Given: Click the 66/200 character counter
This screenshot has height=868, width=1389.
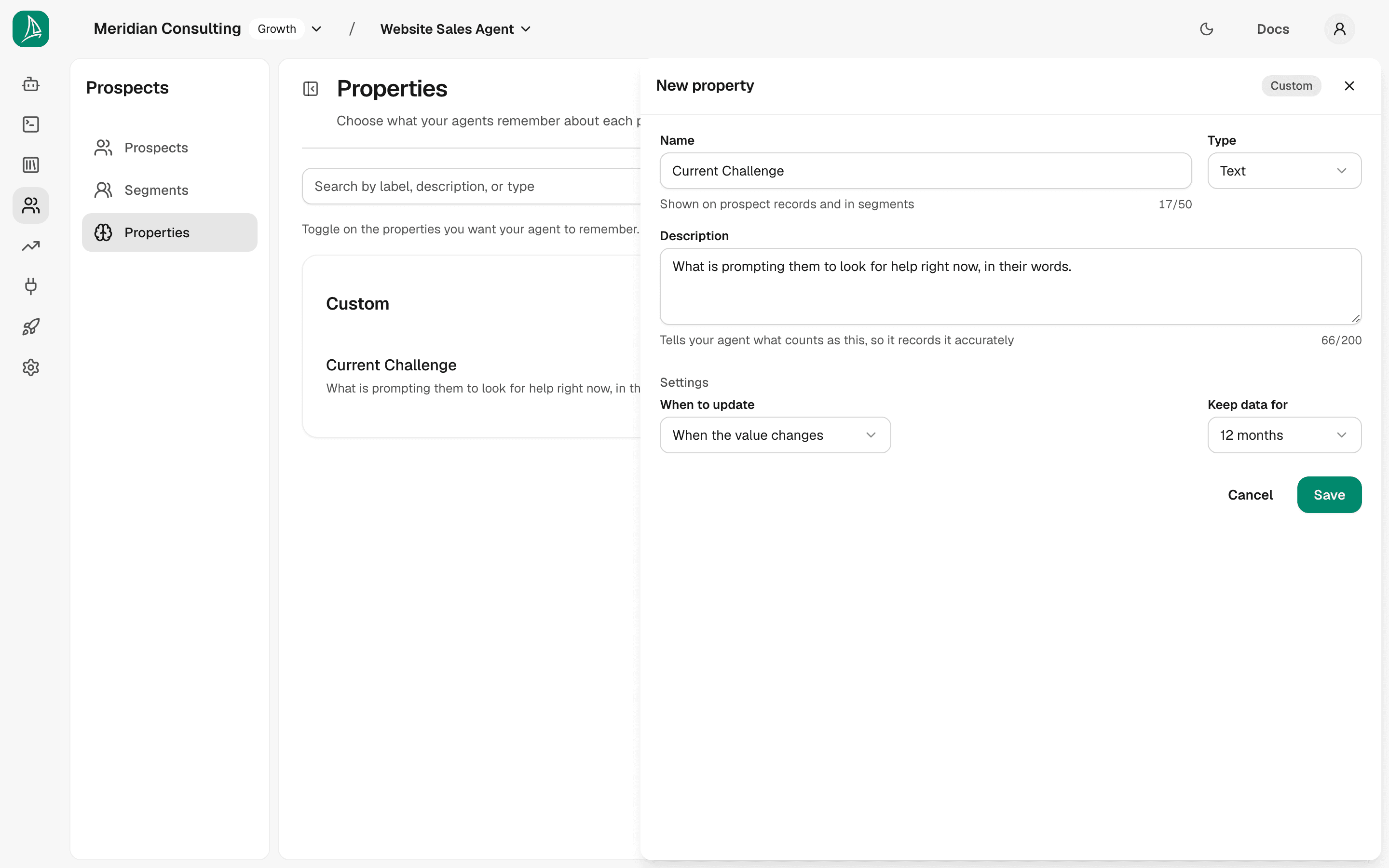Looking at the screenshot, I should point(1341,340).
